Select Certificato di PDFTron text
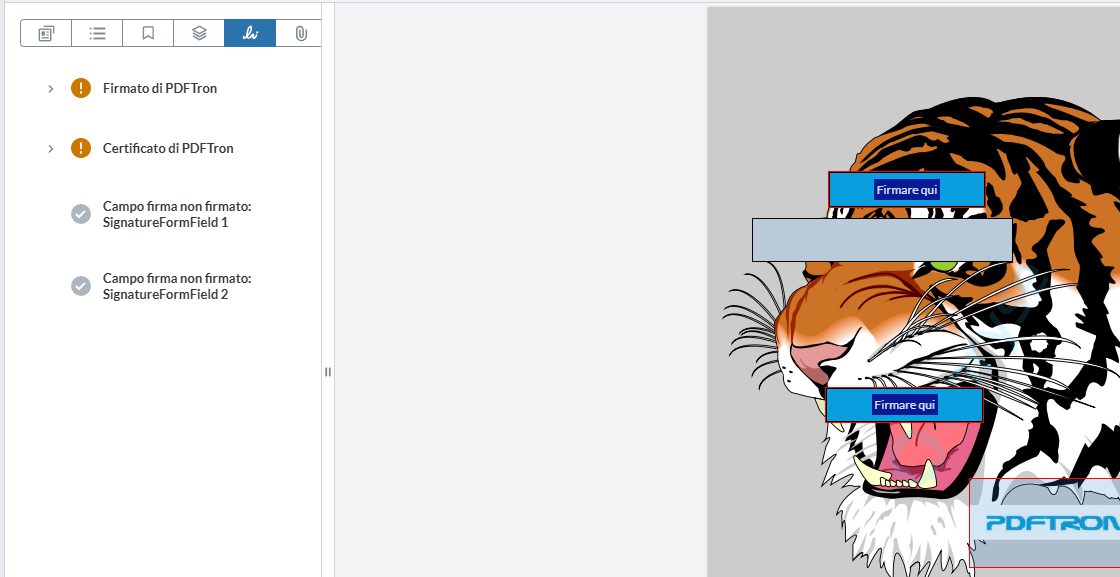Viewport: 1120px width, 577px height. pyautogui.click(x=168, y=149)
